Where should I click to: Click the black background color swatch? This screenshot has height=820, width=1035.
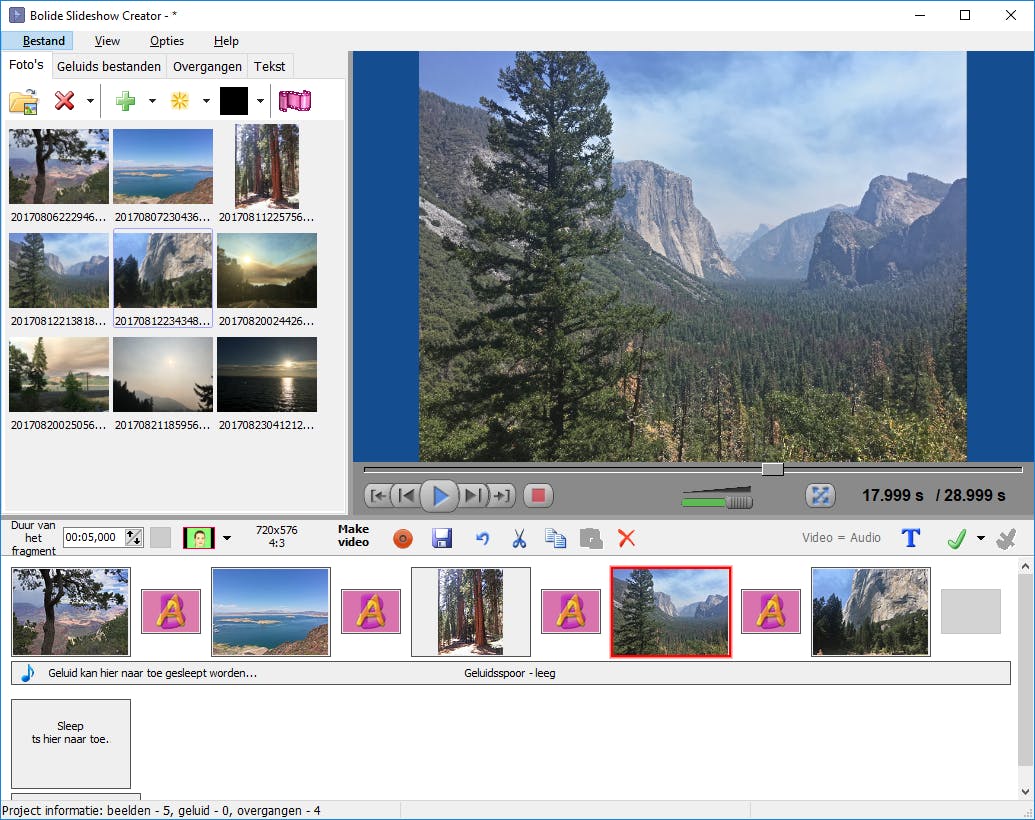(x=234, y=101)
